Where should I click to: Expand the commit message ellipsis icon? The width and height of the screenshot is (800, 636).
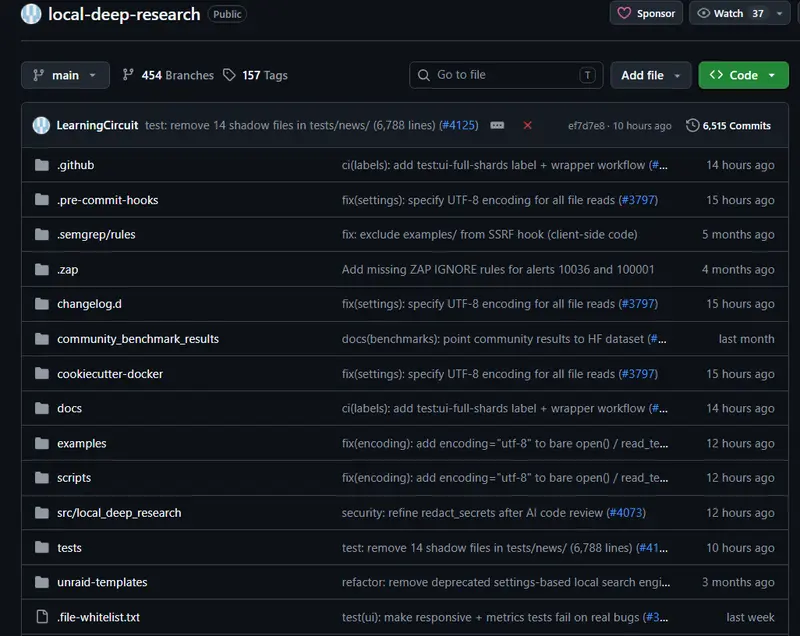(x=497, y=125)
